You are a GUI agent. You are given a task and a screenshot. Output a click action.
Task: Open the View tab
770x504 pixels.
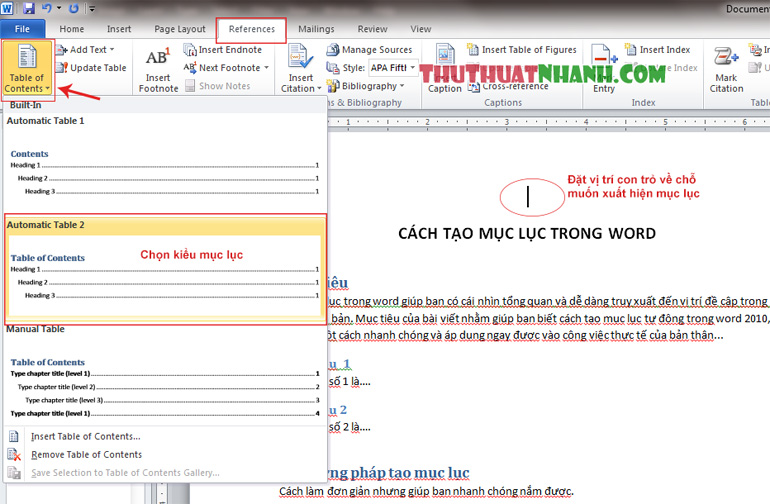pyautogui.click(x=421, y=29)
